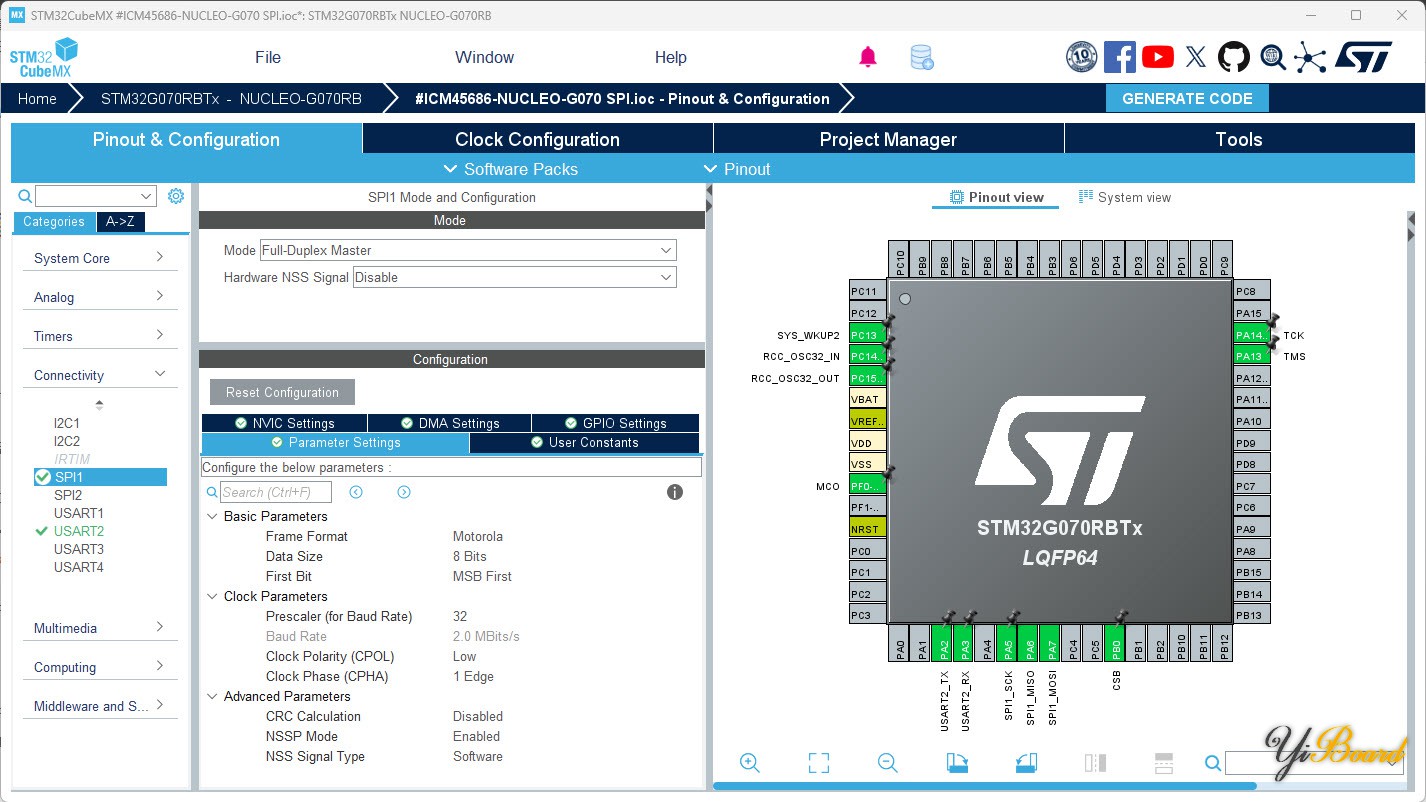This screenshot has height=802, width=1426.
Task: Open the GPIO Settings tab
Action: (x=615, y=423)
